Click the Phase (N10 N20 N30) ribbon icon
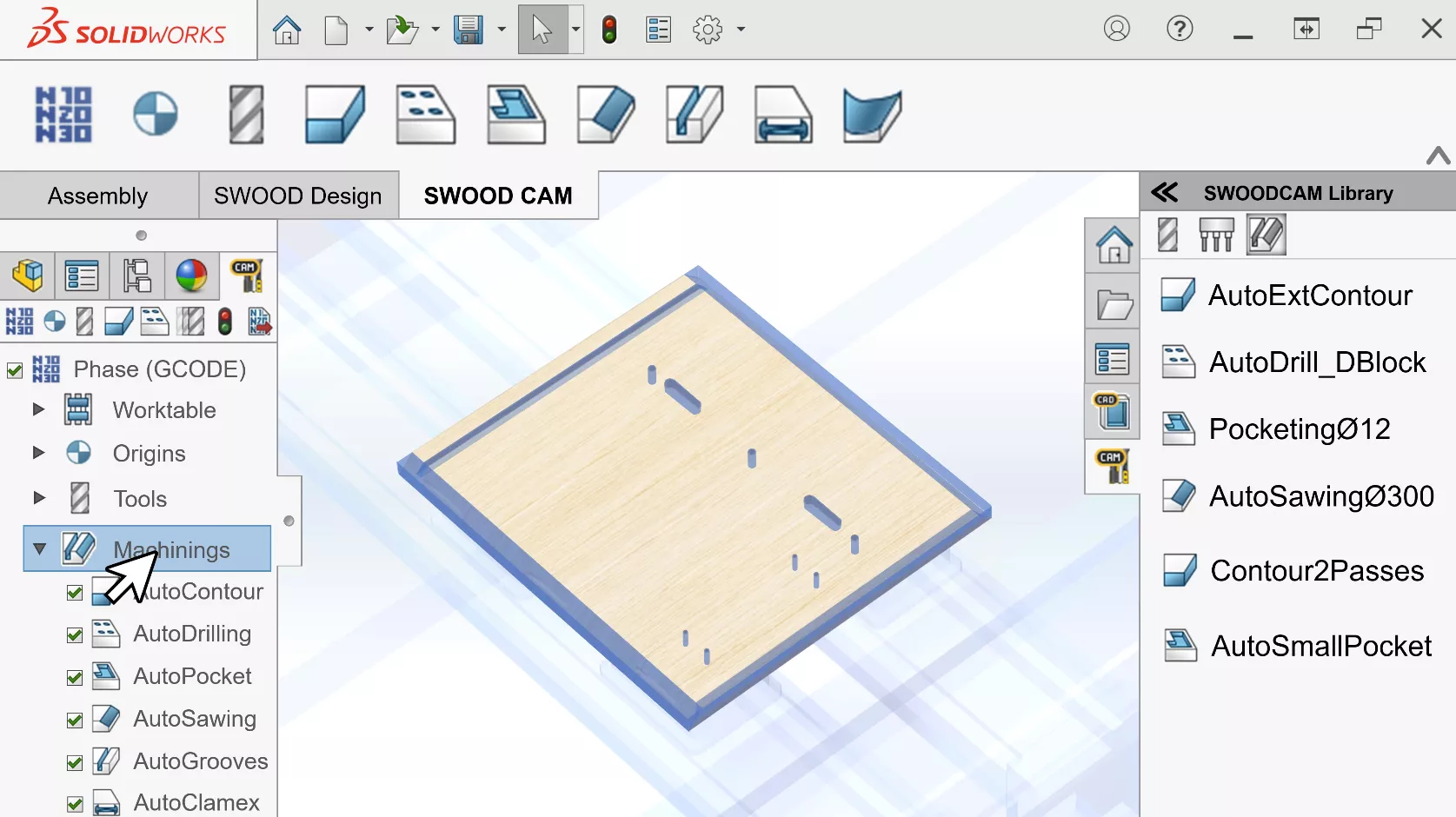This screenshot has height=817, width=1456. (63, 114)
